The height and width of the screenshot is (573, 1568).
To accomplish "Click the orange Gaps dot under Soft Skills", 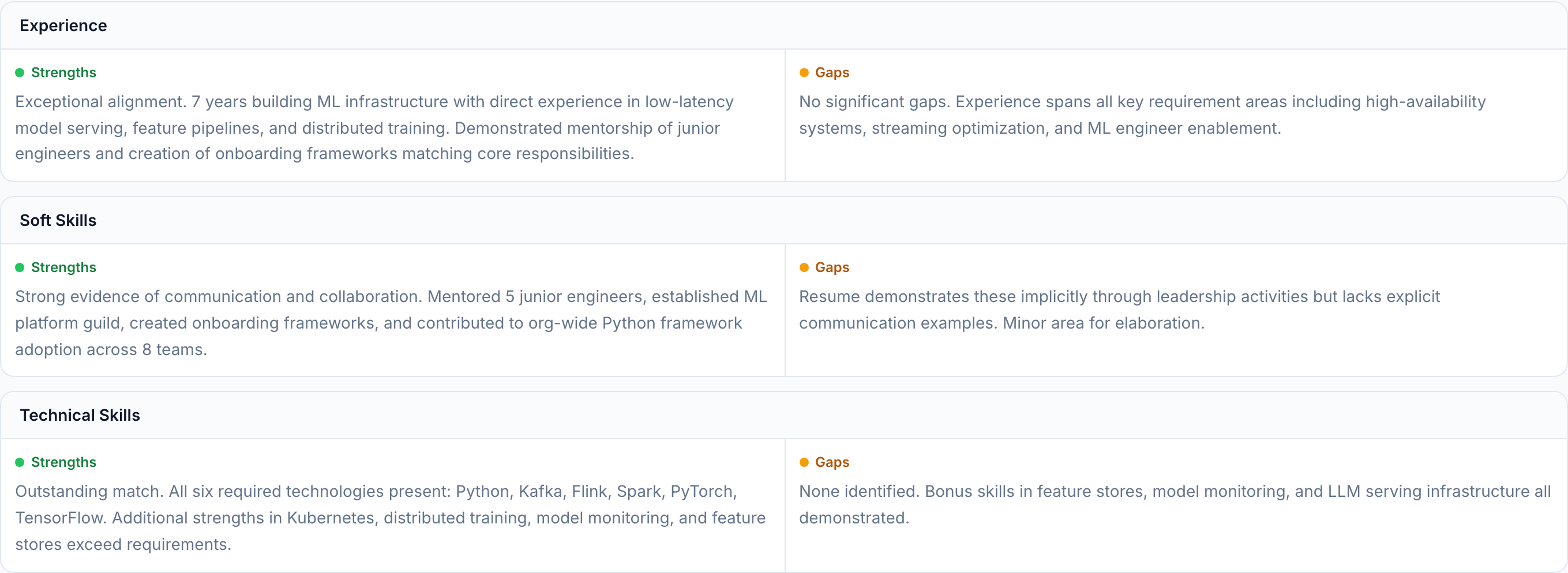I will pos(804,267).
